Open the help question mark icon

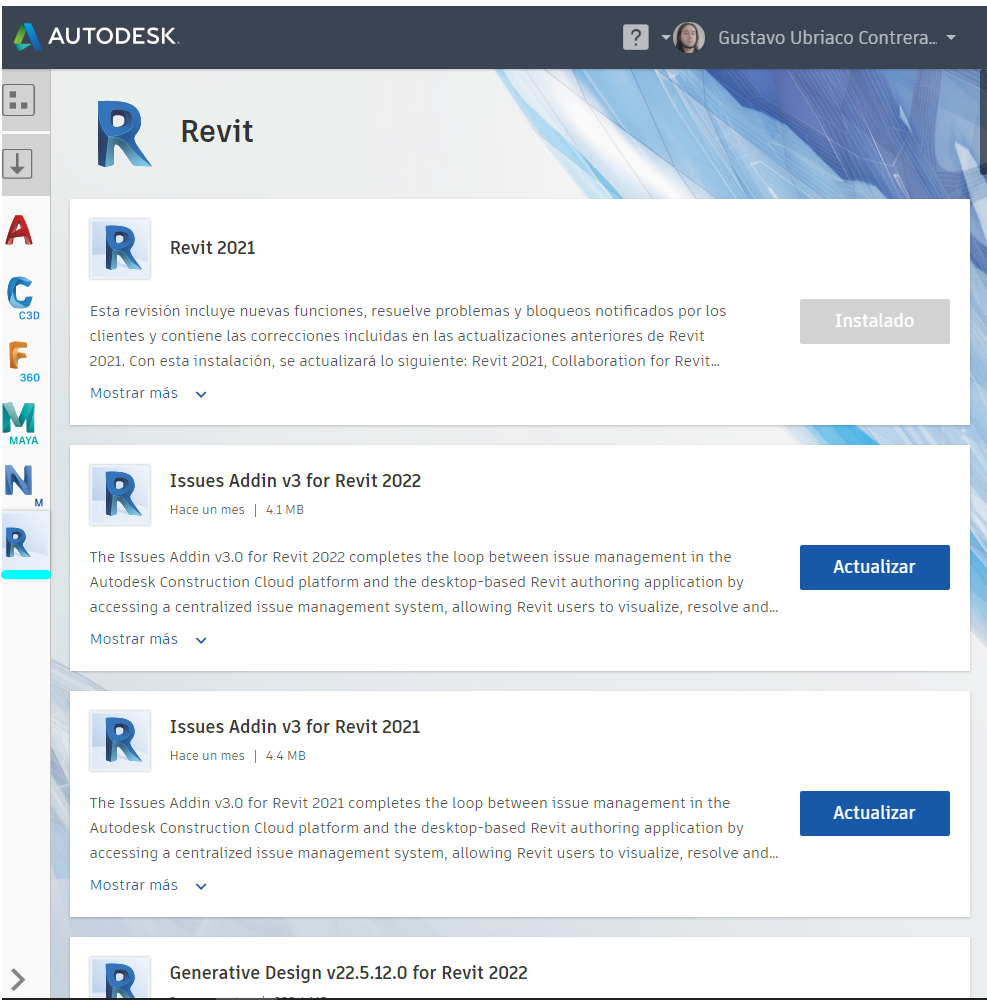tap(635, 38)
